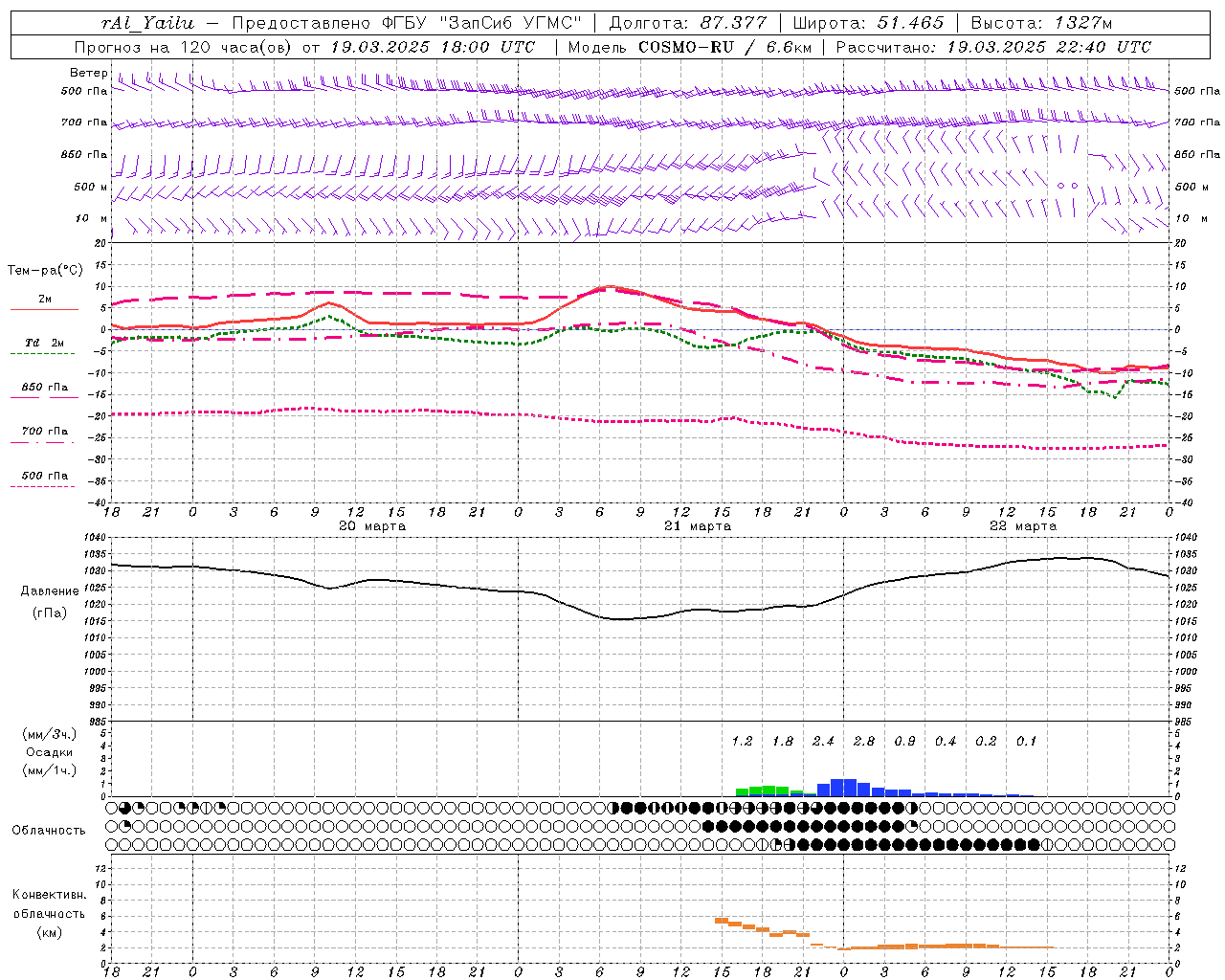Click the highest orange convective cloud segment
1225x980 pixels.
(x=722, y=921)
